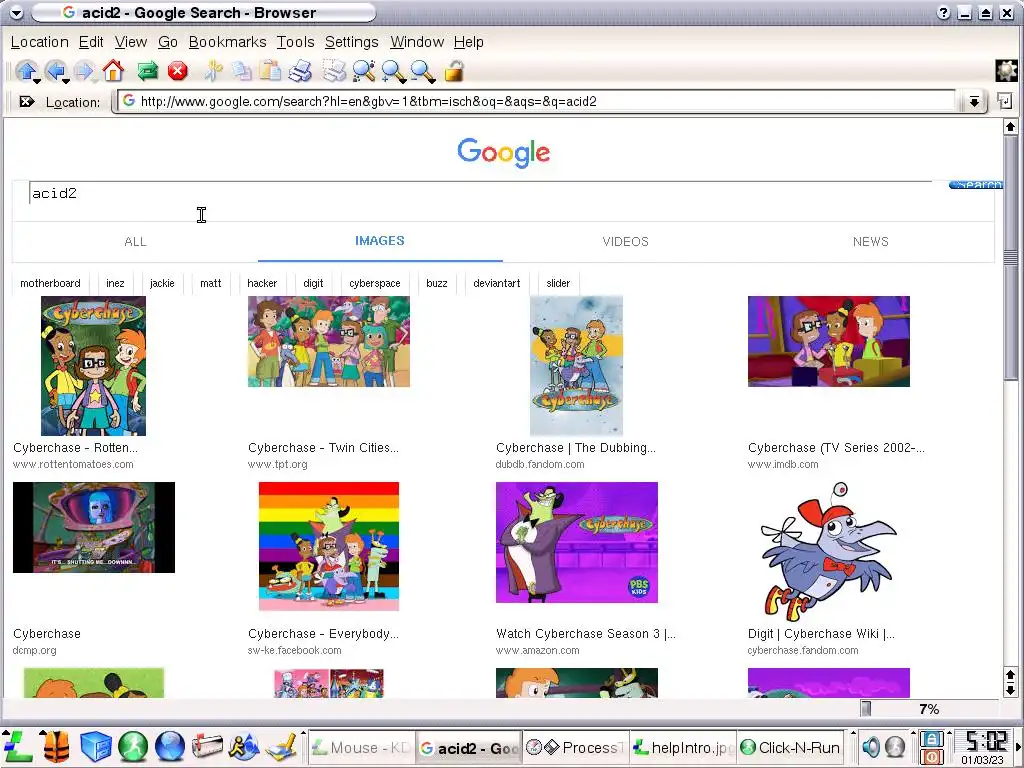Switch to the VIDEOS results tab

click(625, 242)
